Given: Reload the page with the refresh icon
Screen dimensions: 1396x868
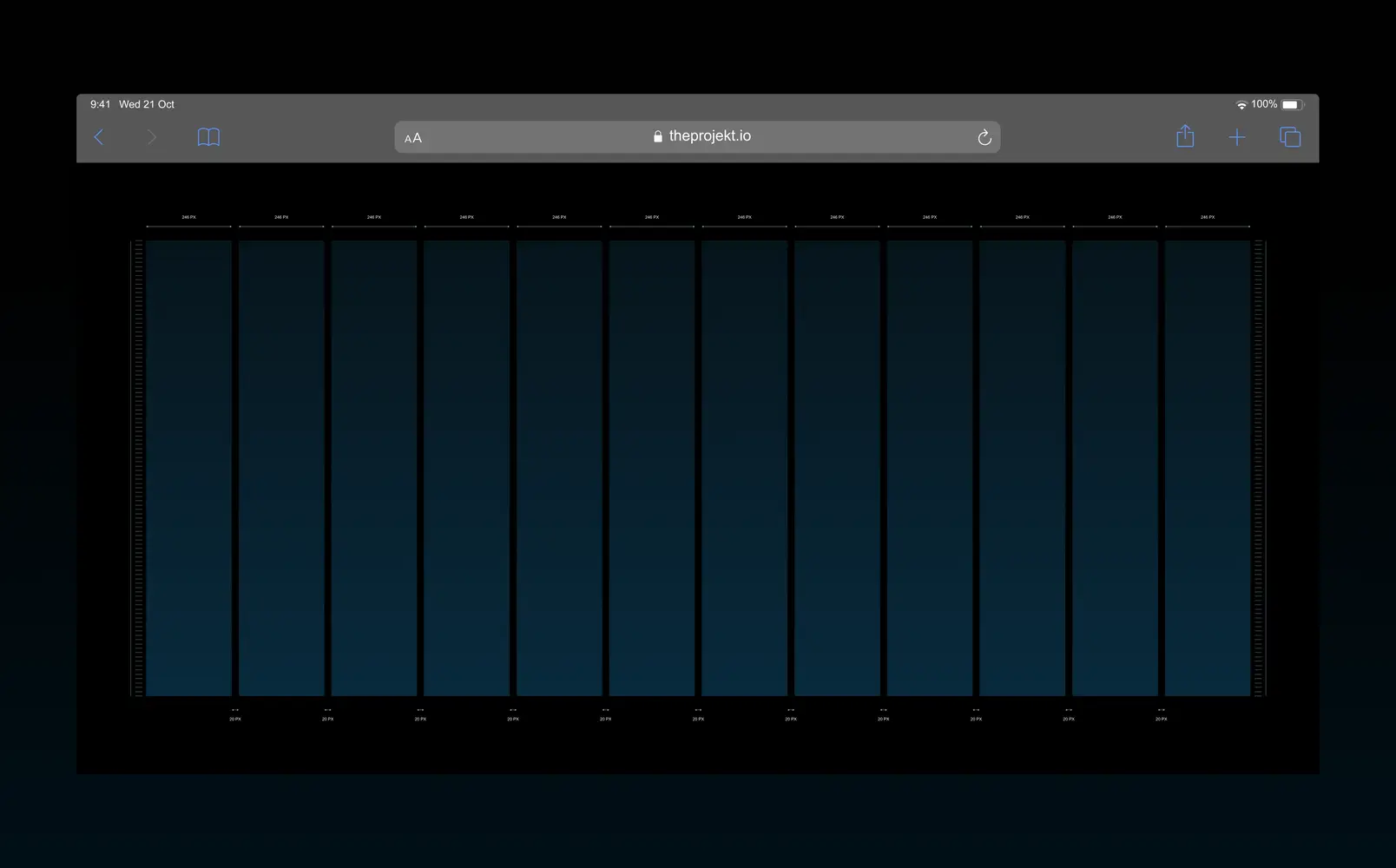Looking at the screenshot, I should [984, 137].
